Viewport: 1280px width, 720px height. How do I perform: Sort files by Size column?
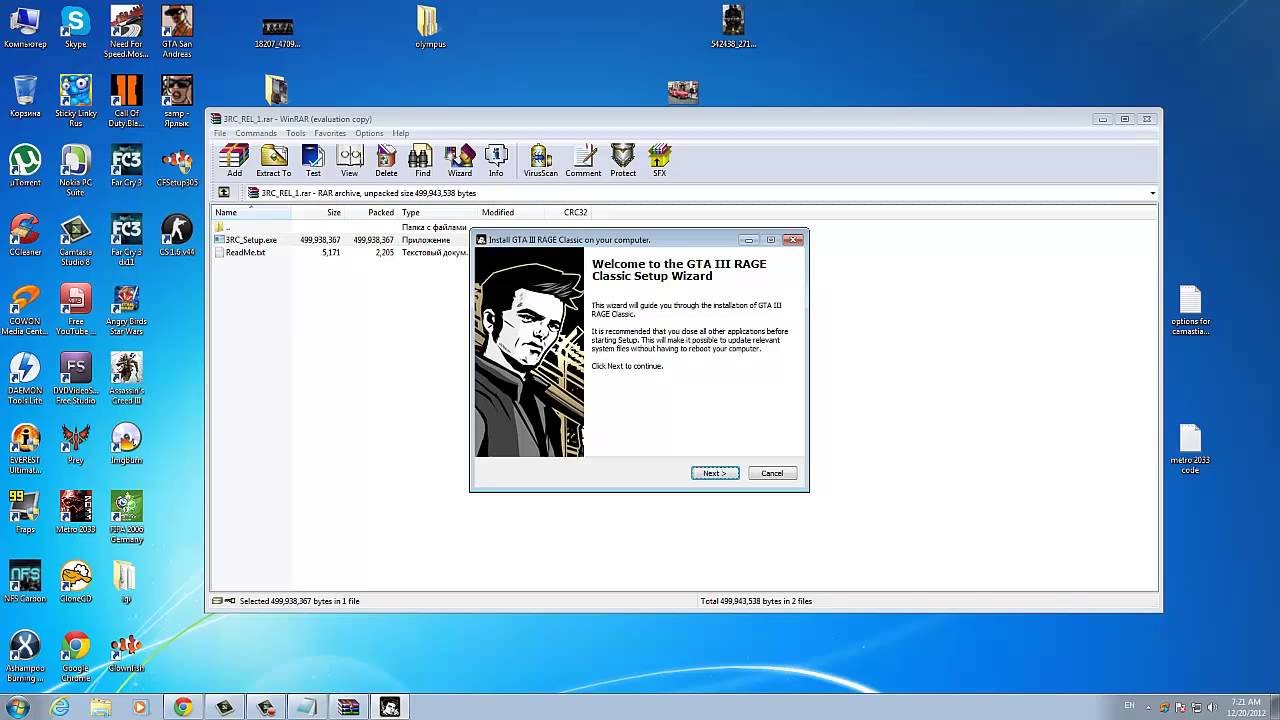pyautogui.click(x=317, y=212)
